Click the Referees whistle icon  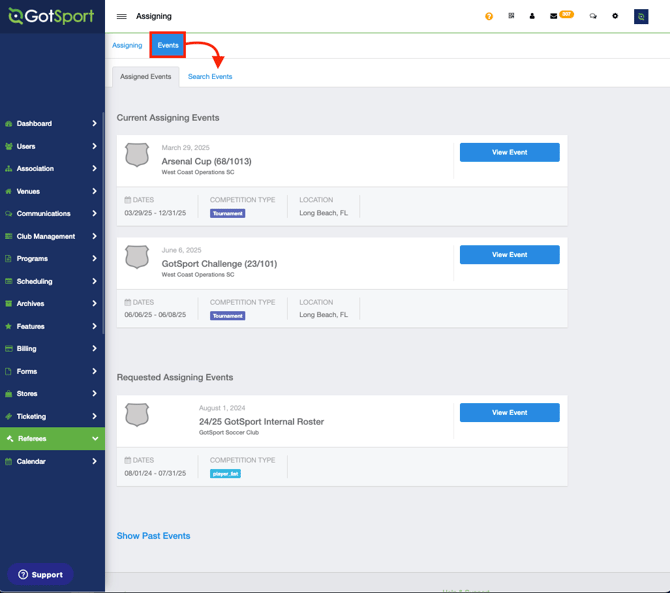pyautogui.click(x=10, y=438)
